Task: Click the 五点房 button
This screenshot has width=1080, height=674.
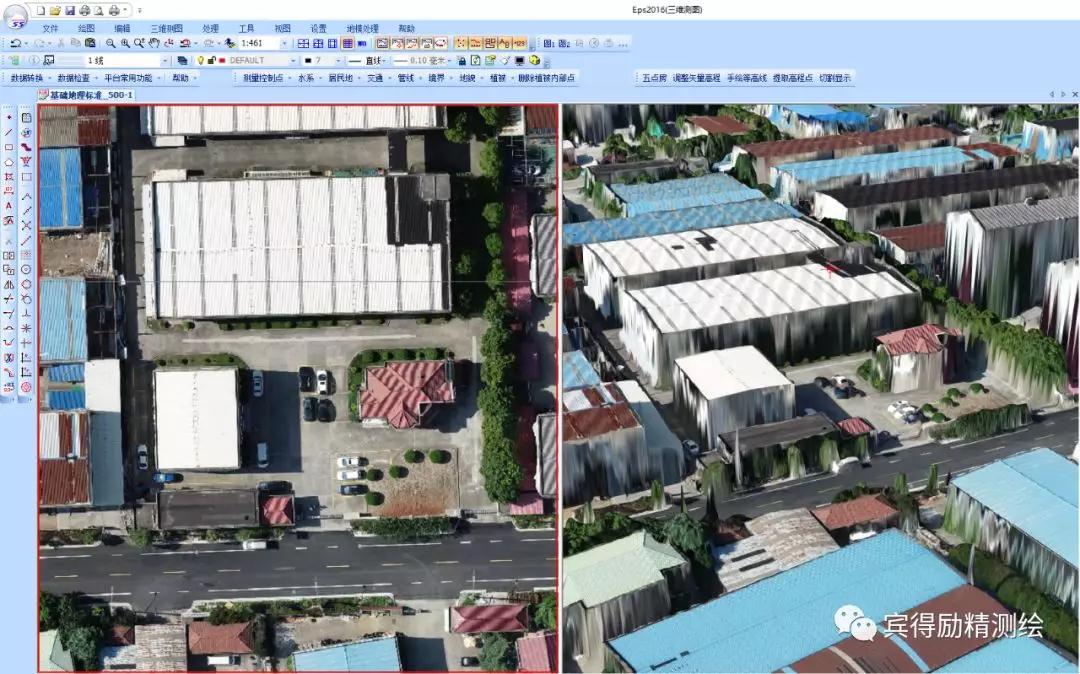Action: [x=654, y=78]
